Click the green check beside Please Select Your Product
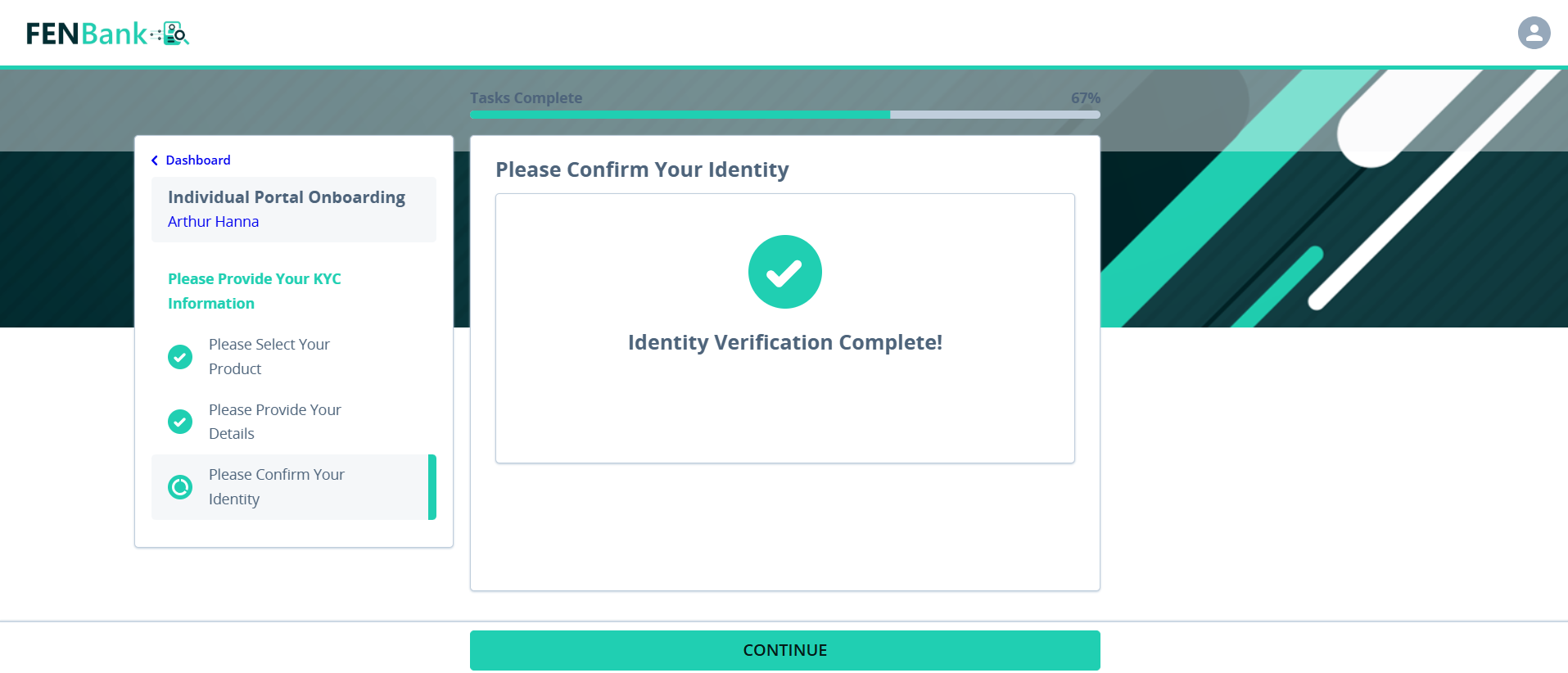The height and width of the screenshot is (673, 1568). tap(180, 357)
